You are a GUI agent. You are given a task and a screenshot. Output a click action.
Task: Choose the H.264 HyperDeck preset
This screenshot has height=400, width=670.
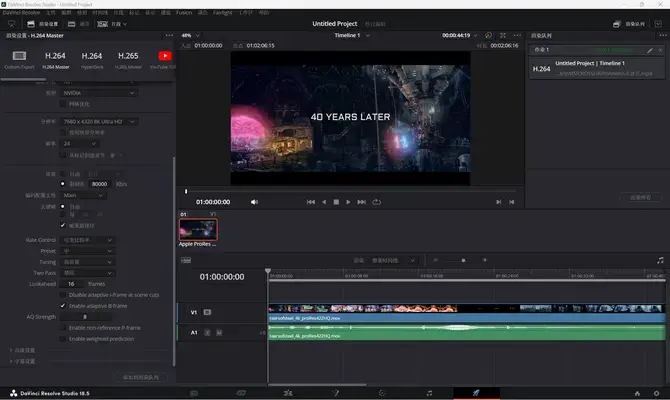click(92, 59)
